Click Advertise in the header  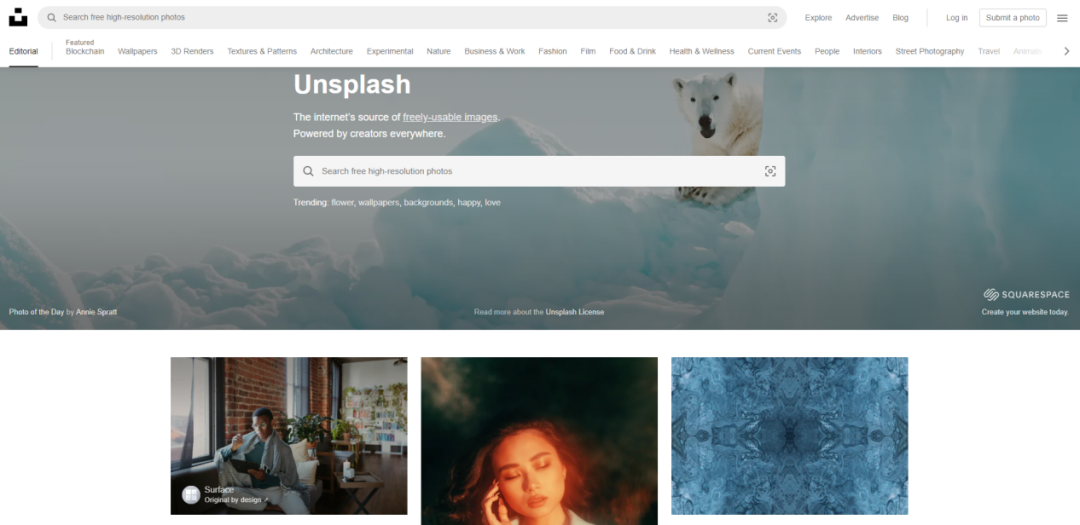click(862, 18)
